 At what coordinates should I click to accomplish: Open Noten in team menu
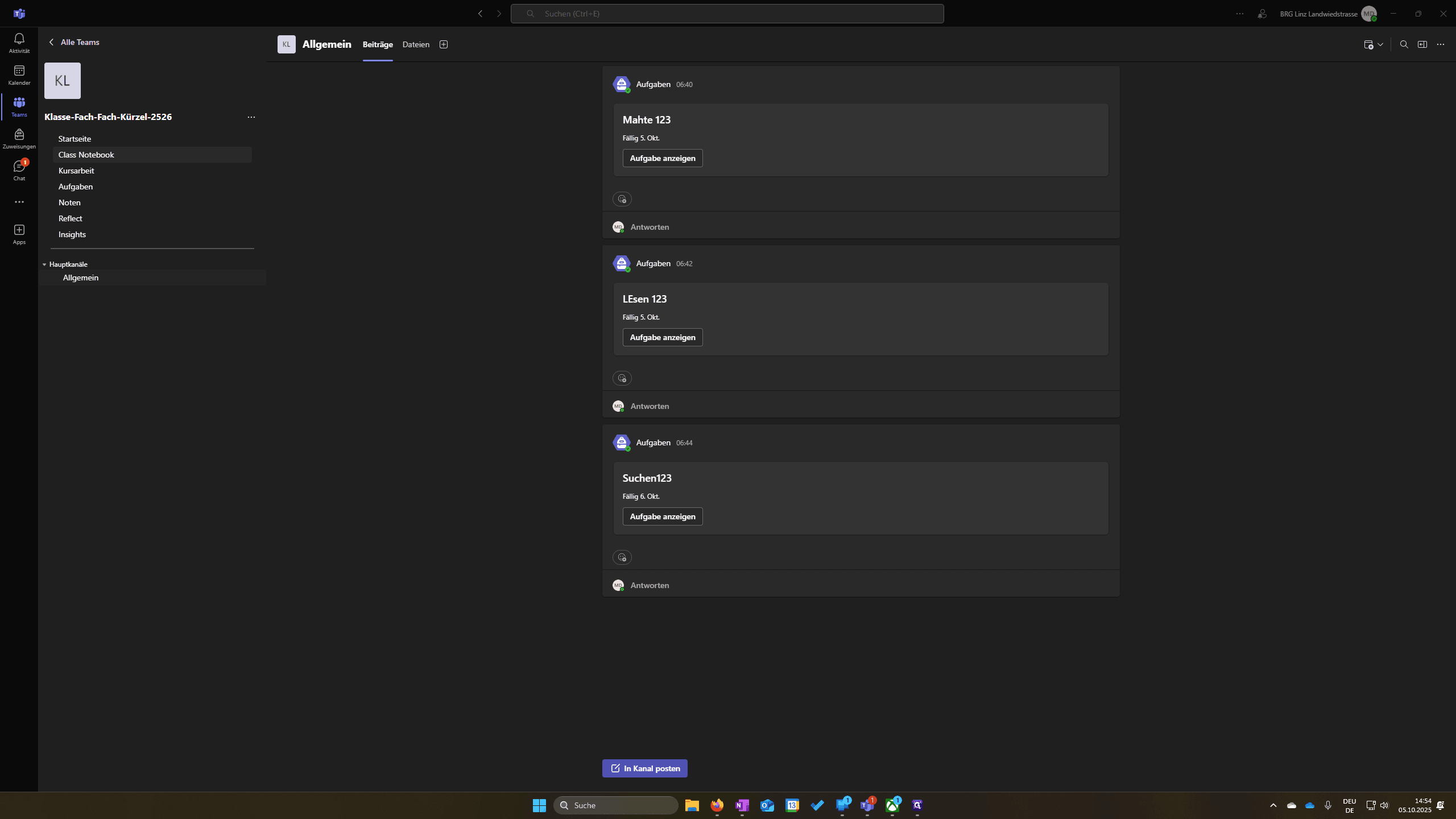[x=152, y=202]
